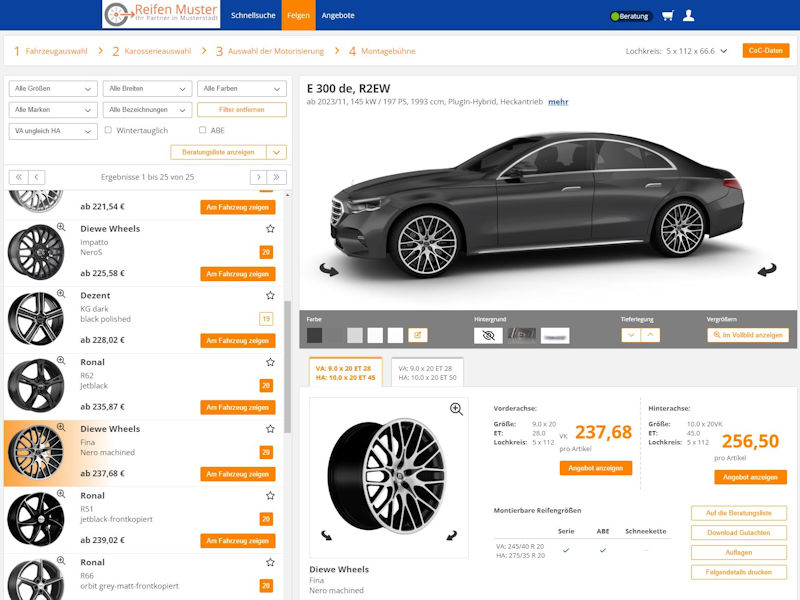Raise the vehicle with Tieferlegung up arrow
The width and height of the screenshot is (800, 600).
[x=651, y=335]
